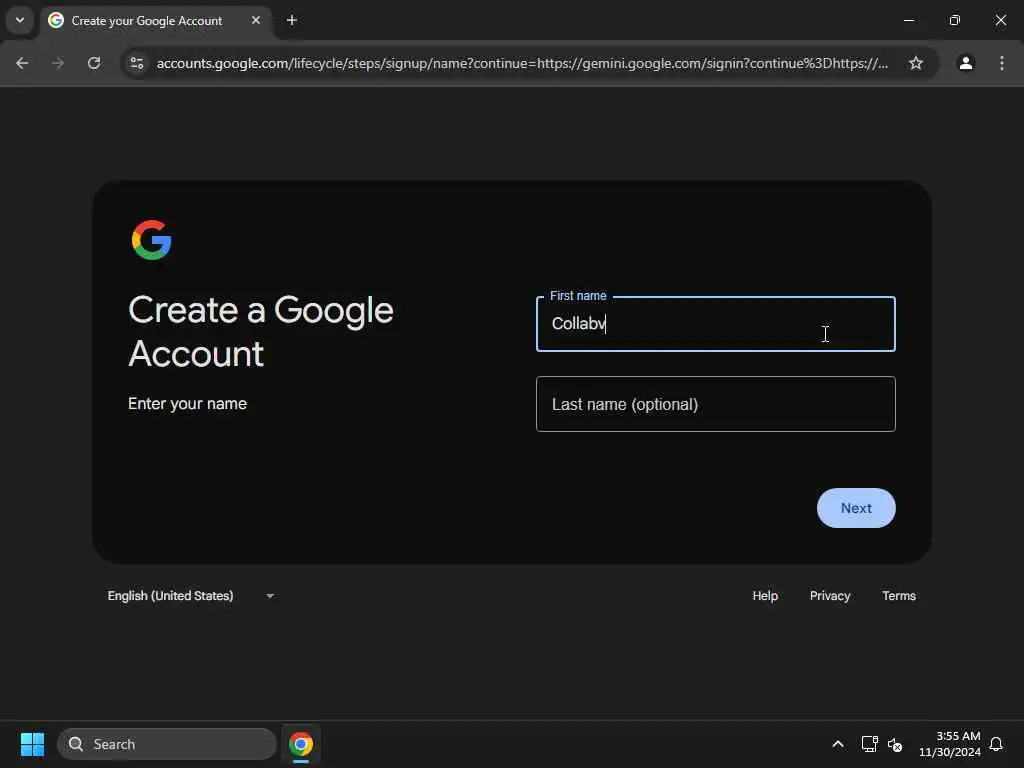Open the notifications bell icon
This screenshot has height=768, width=1024.
(x=996, y=744)
